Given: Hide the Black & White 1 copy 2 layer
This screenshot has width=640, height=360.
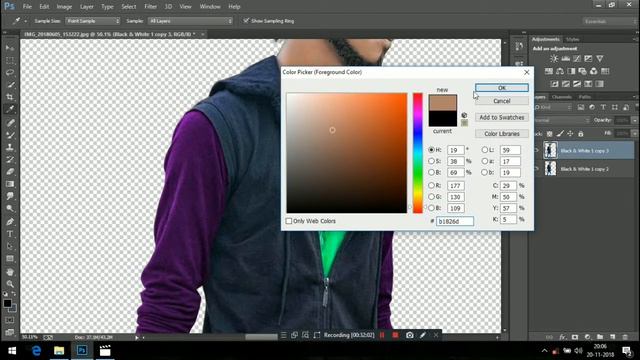Looking at the screenshot, I should 536,169.
